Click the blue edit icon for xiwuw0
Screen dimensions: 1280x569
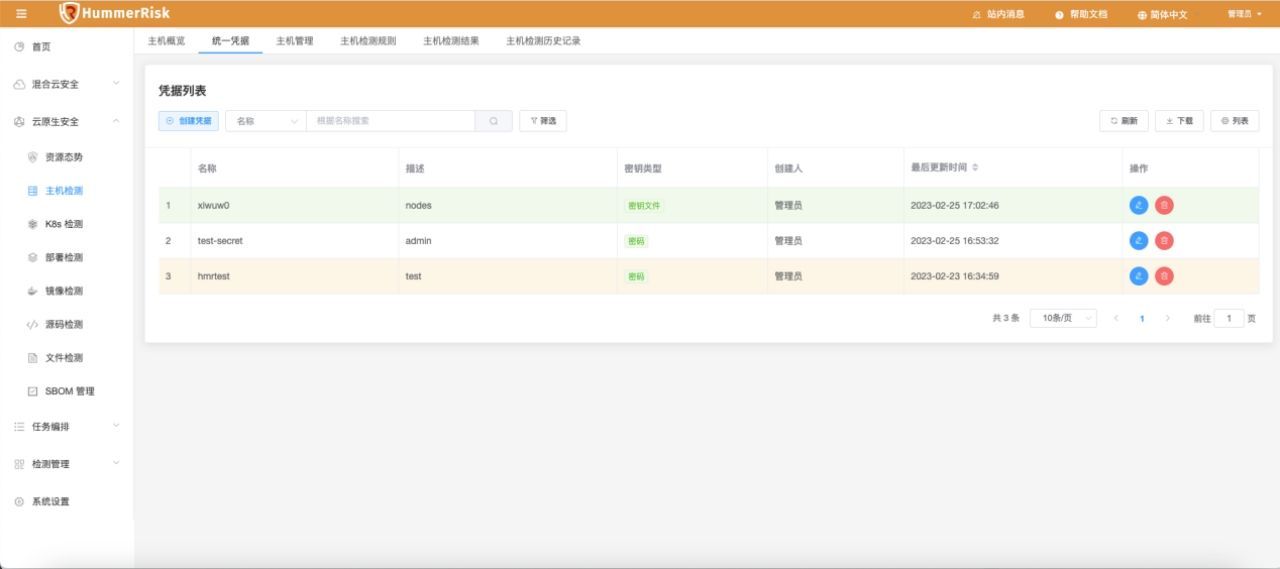click(1138, 205)
